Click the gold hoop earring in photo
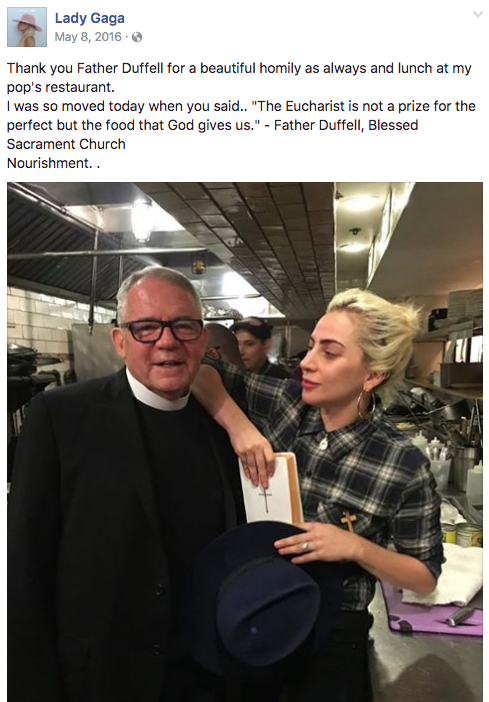The height and width of the screenshot is (702, 489). 365,403
